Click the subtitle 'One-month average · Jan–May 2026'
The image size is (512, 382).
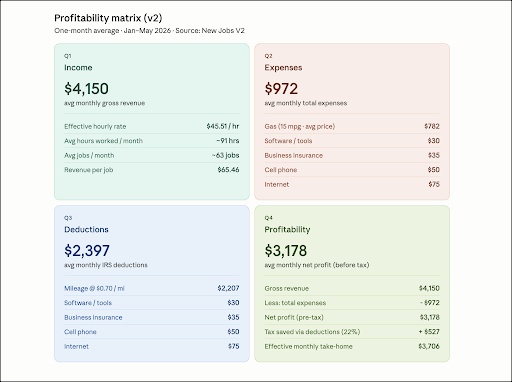[x=113, y=31]
